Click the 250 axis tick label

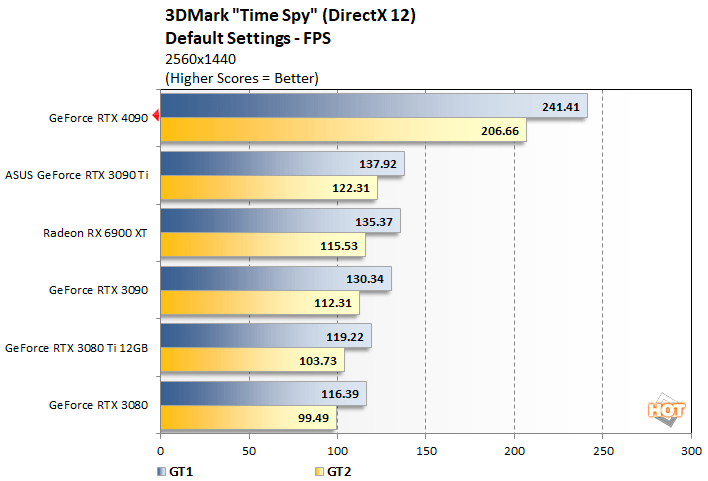click(x=603, y=451)
